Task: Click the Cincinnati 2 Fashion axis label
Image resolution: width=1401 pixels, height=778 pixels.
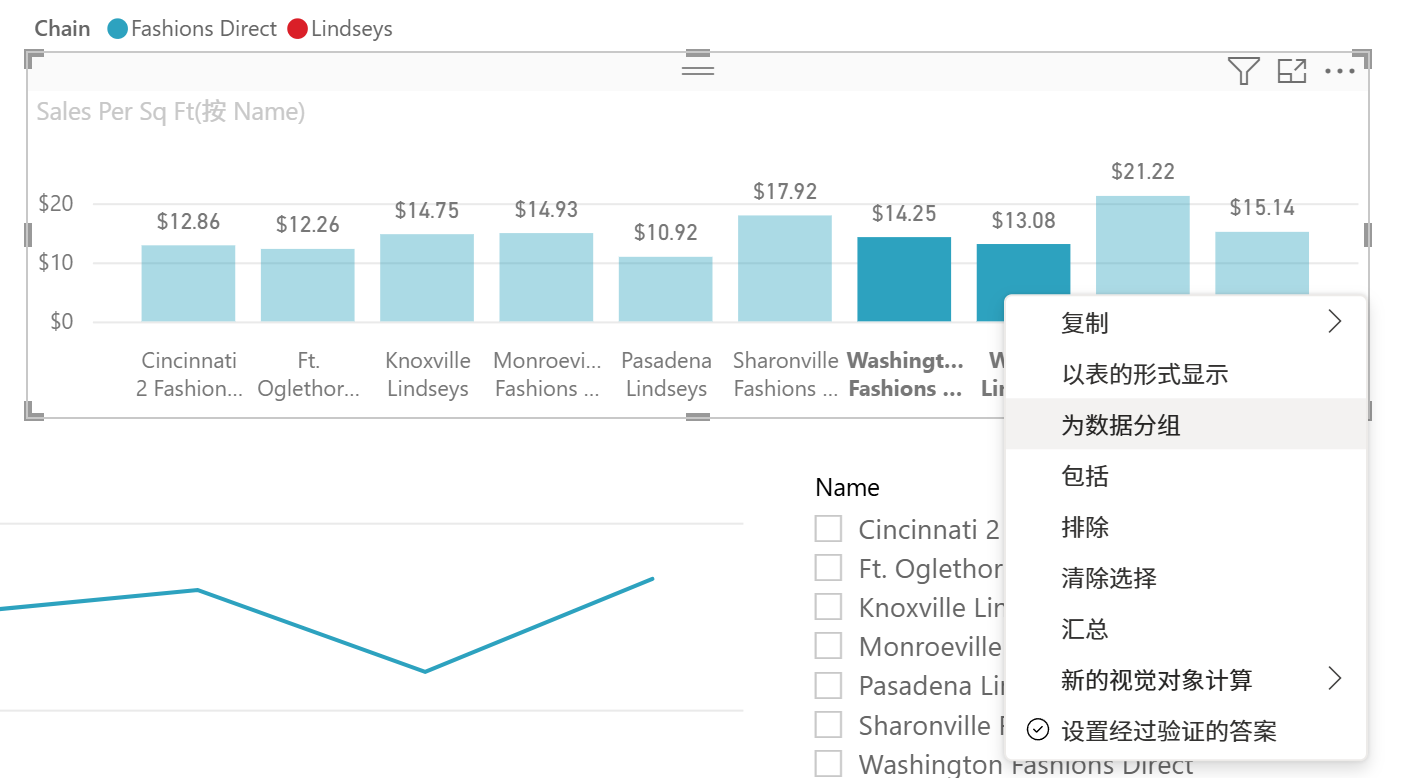Action: pos(189,374)
